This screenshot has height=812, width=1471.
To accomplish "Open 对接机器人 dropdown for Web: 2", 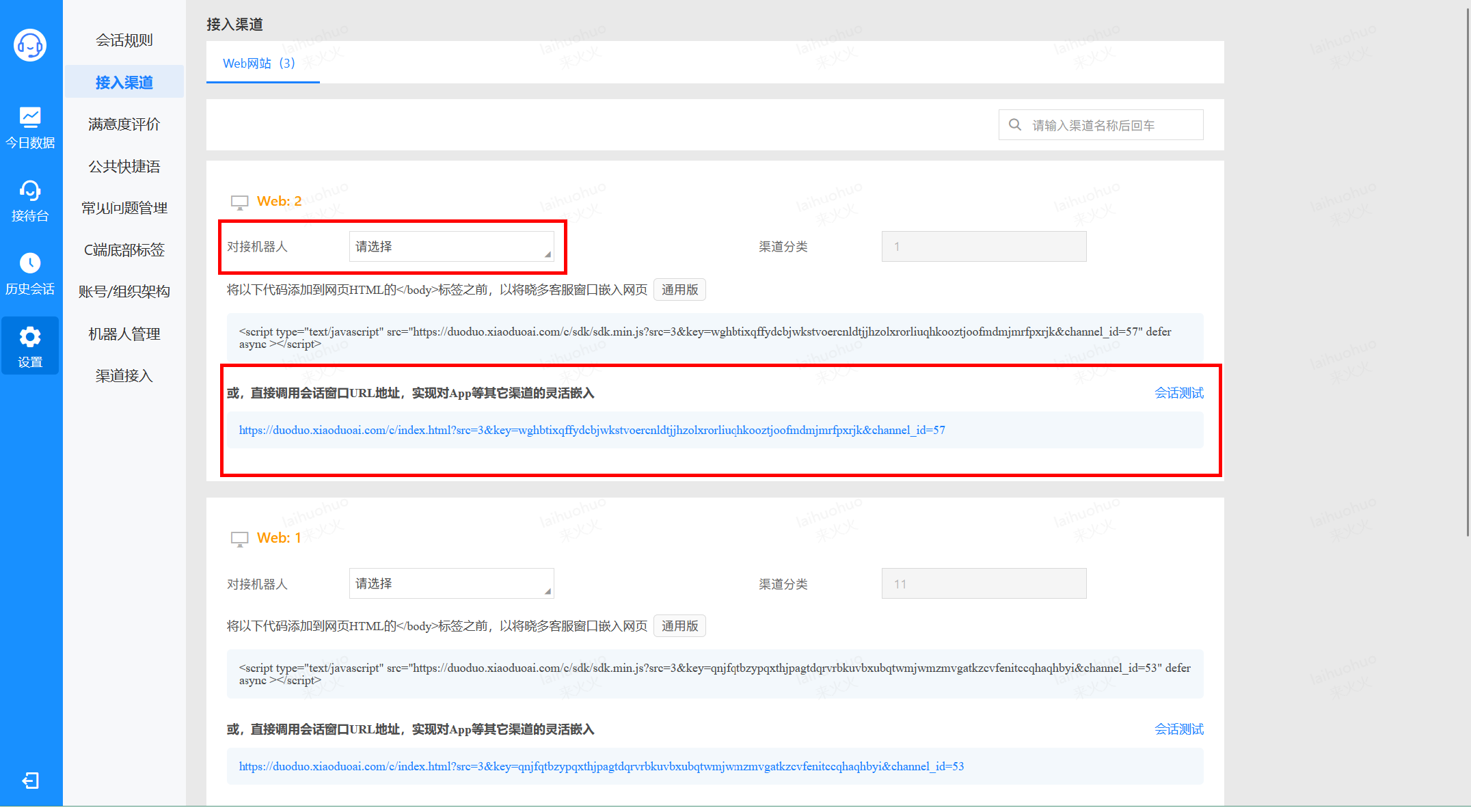I will (451, 247).
